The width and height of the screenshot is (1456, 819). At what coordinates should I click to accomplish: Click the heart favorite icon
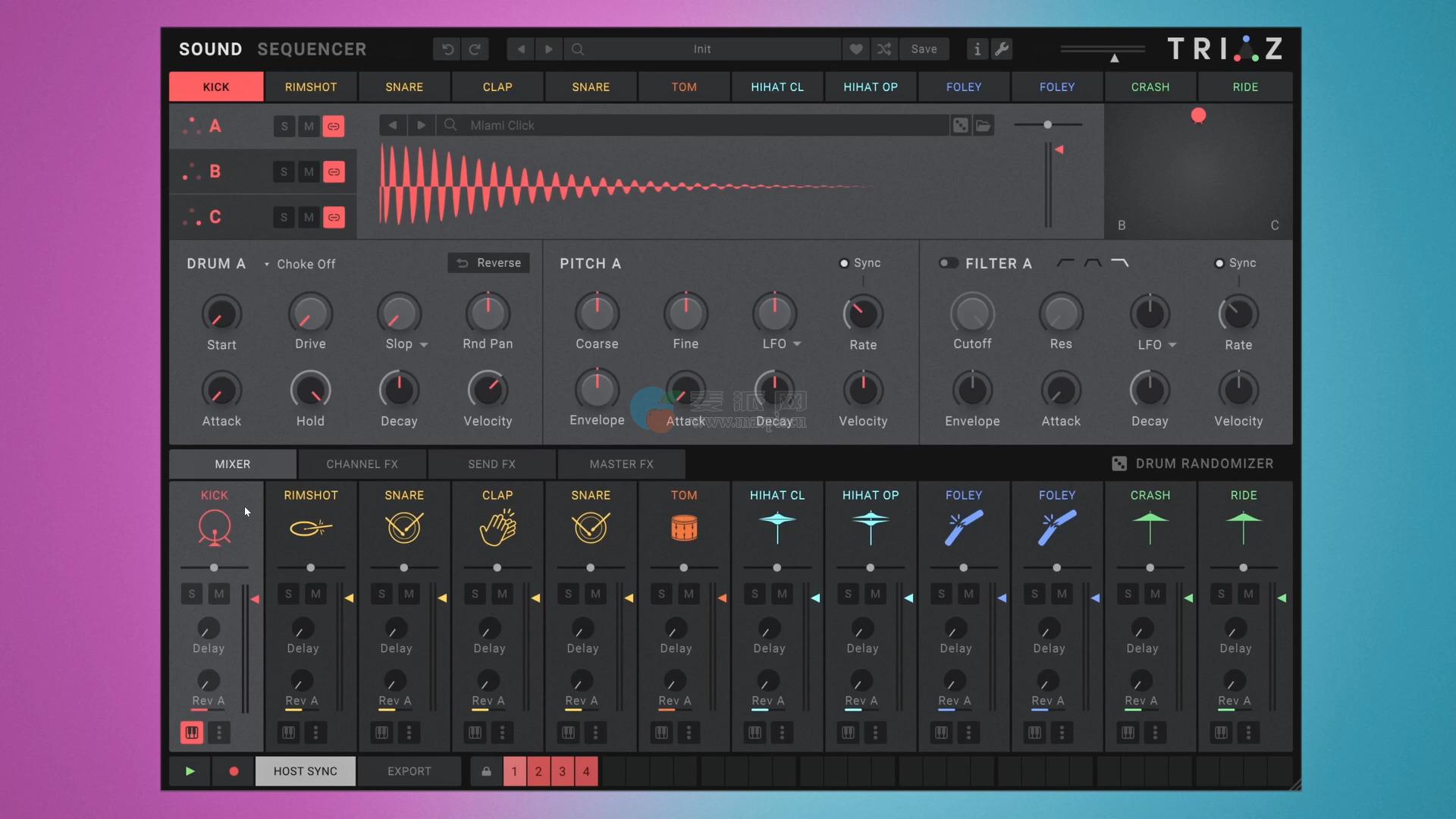tap(855, 49)
